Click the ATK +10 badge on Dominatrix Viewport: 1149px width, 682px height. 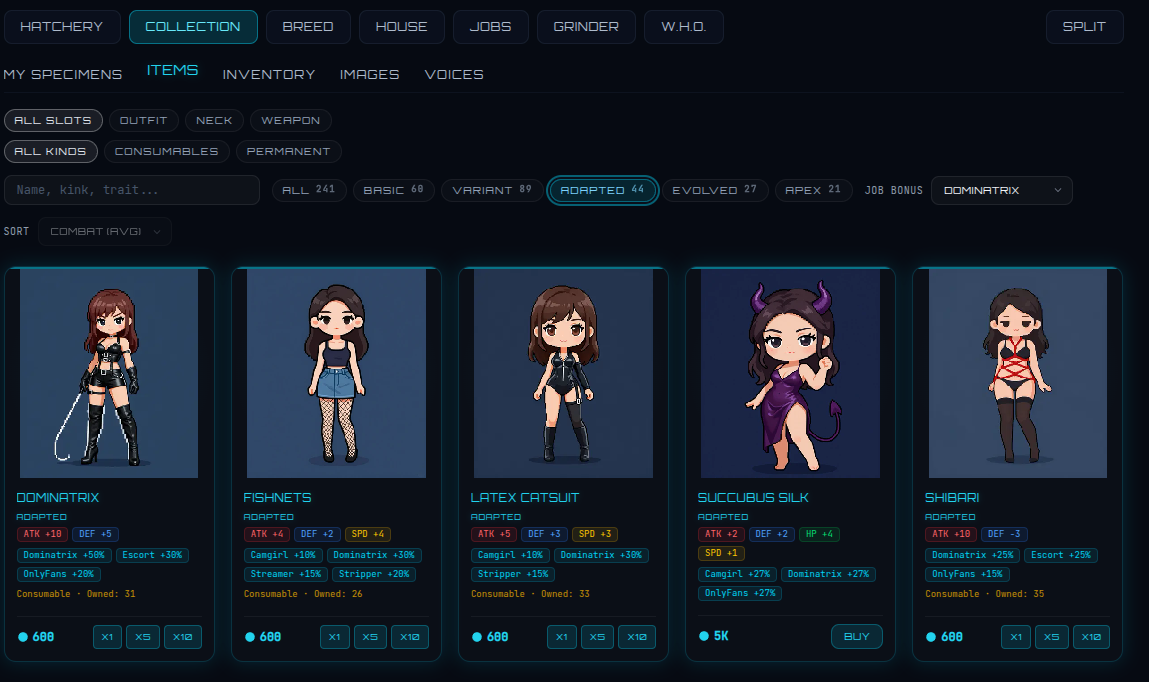(x=43, y=534)
